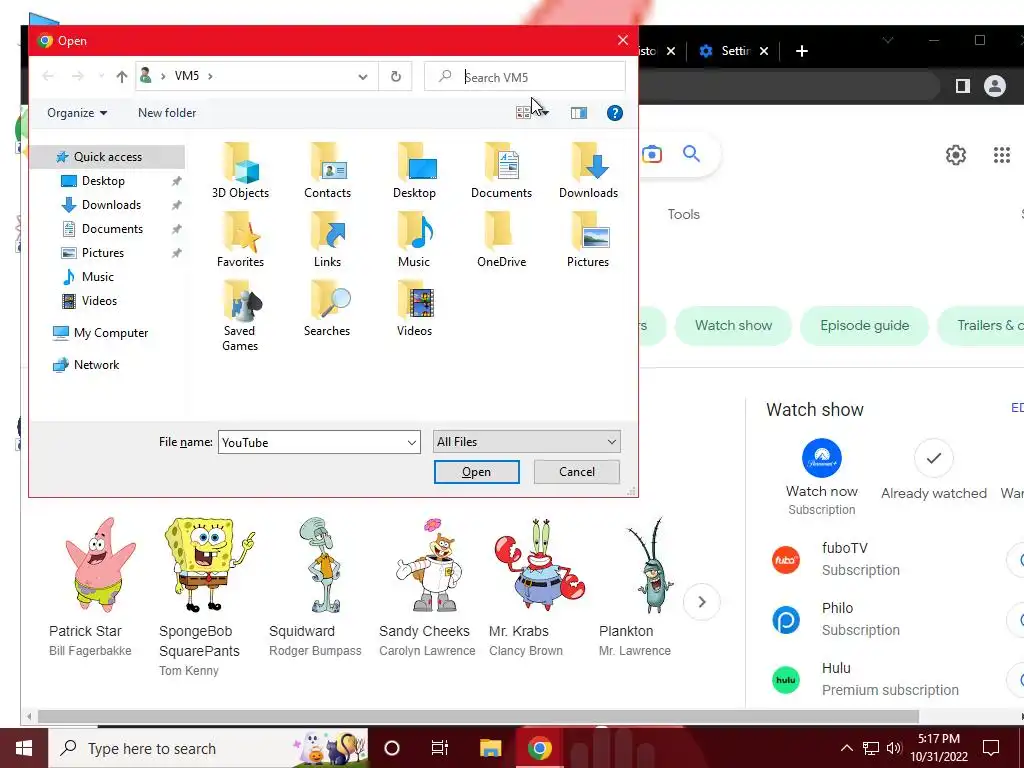1024x768 pixels.
Task: Click New folder button
Action: [167, 113]
